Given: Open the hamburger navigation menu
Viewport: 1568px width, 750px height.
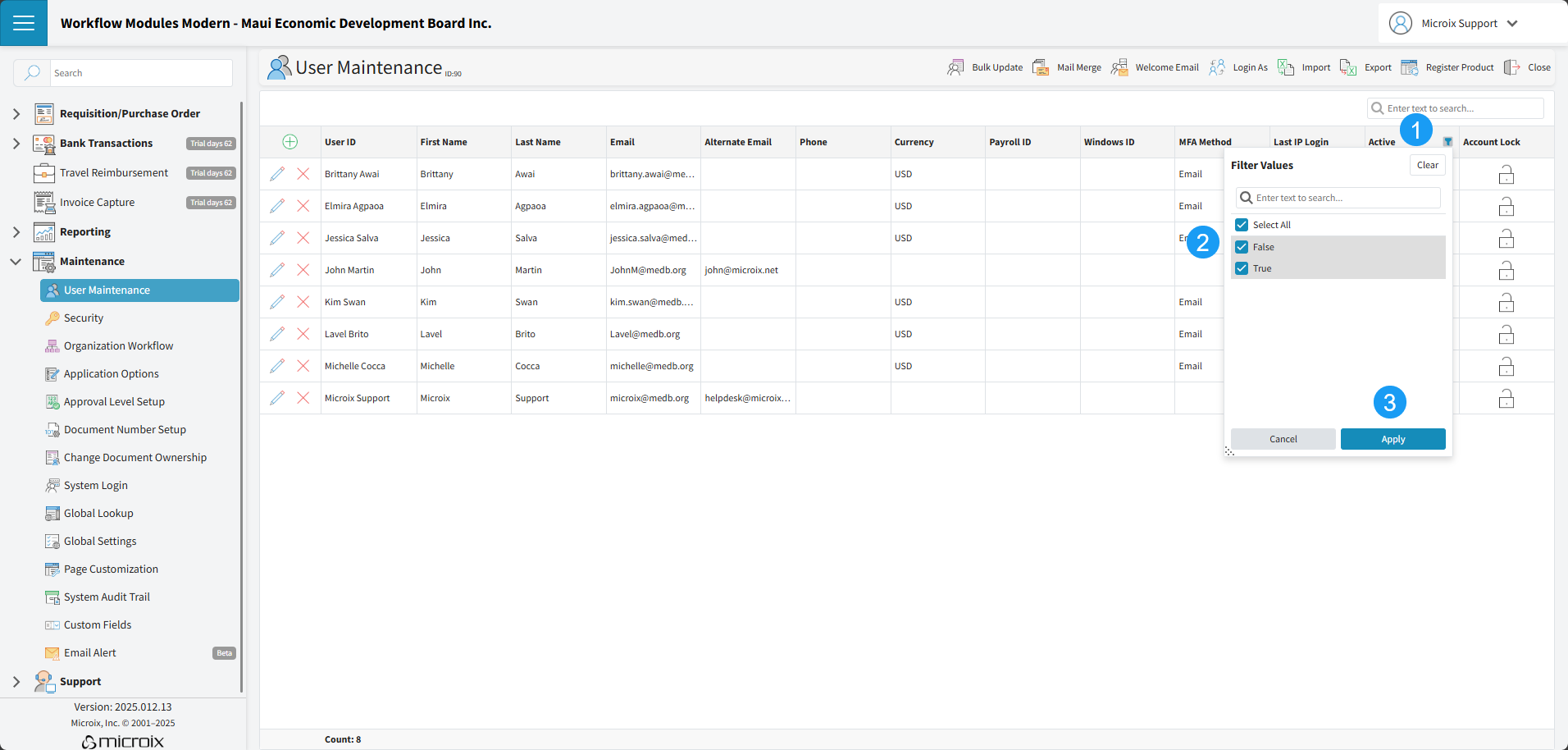Looking at the screenshot, I should 24,23.
